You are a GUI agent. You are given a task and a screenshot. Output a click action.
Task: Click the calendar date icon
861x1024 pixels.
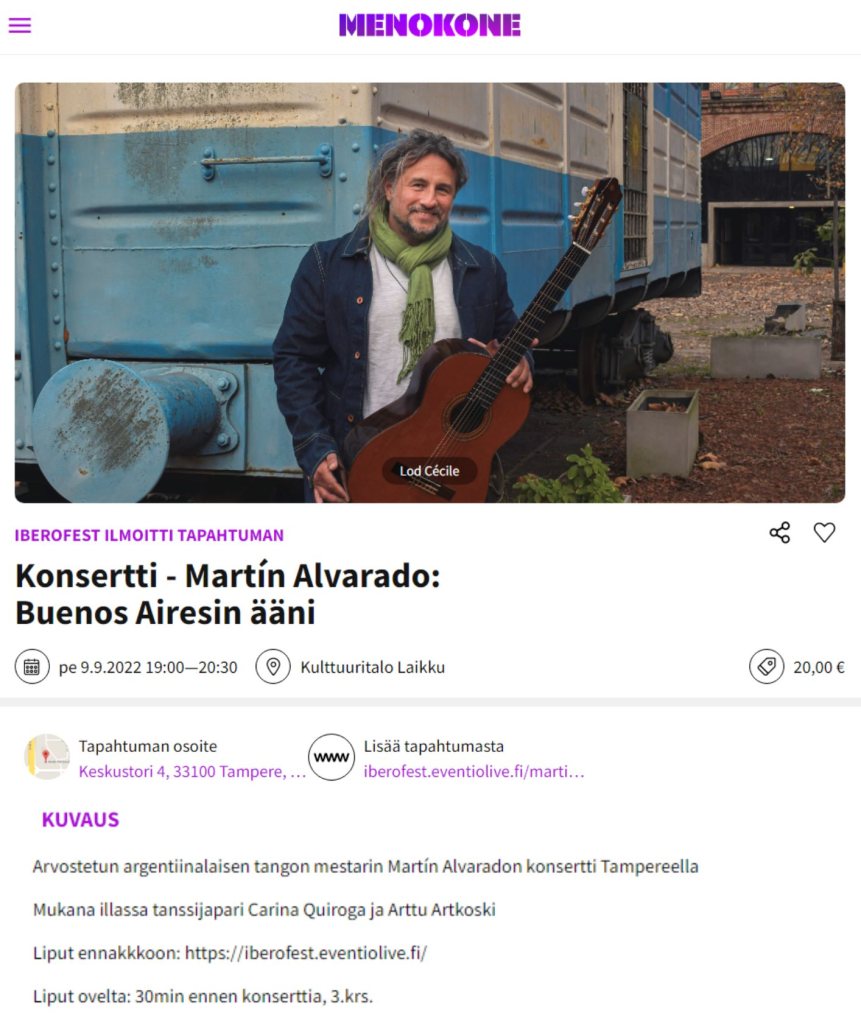(x=32, y=667)
